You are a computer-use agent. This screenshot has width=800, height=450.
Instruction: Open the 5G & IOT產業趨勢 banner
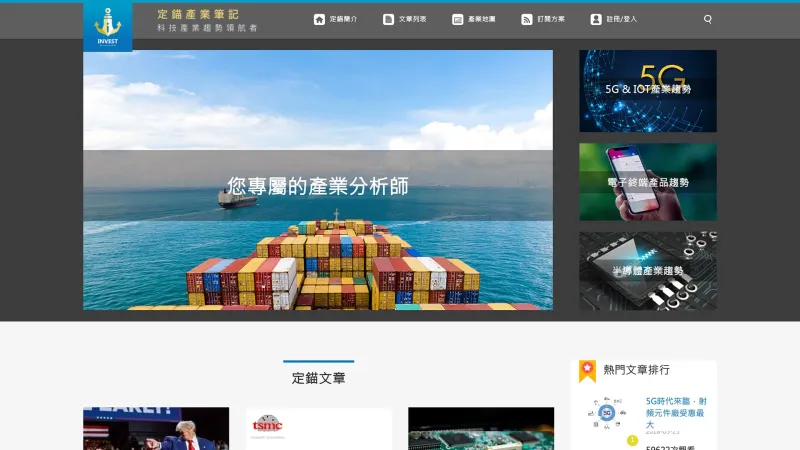pyautogui.click(x=647, y=90)
